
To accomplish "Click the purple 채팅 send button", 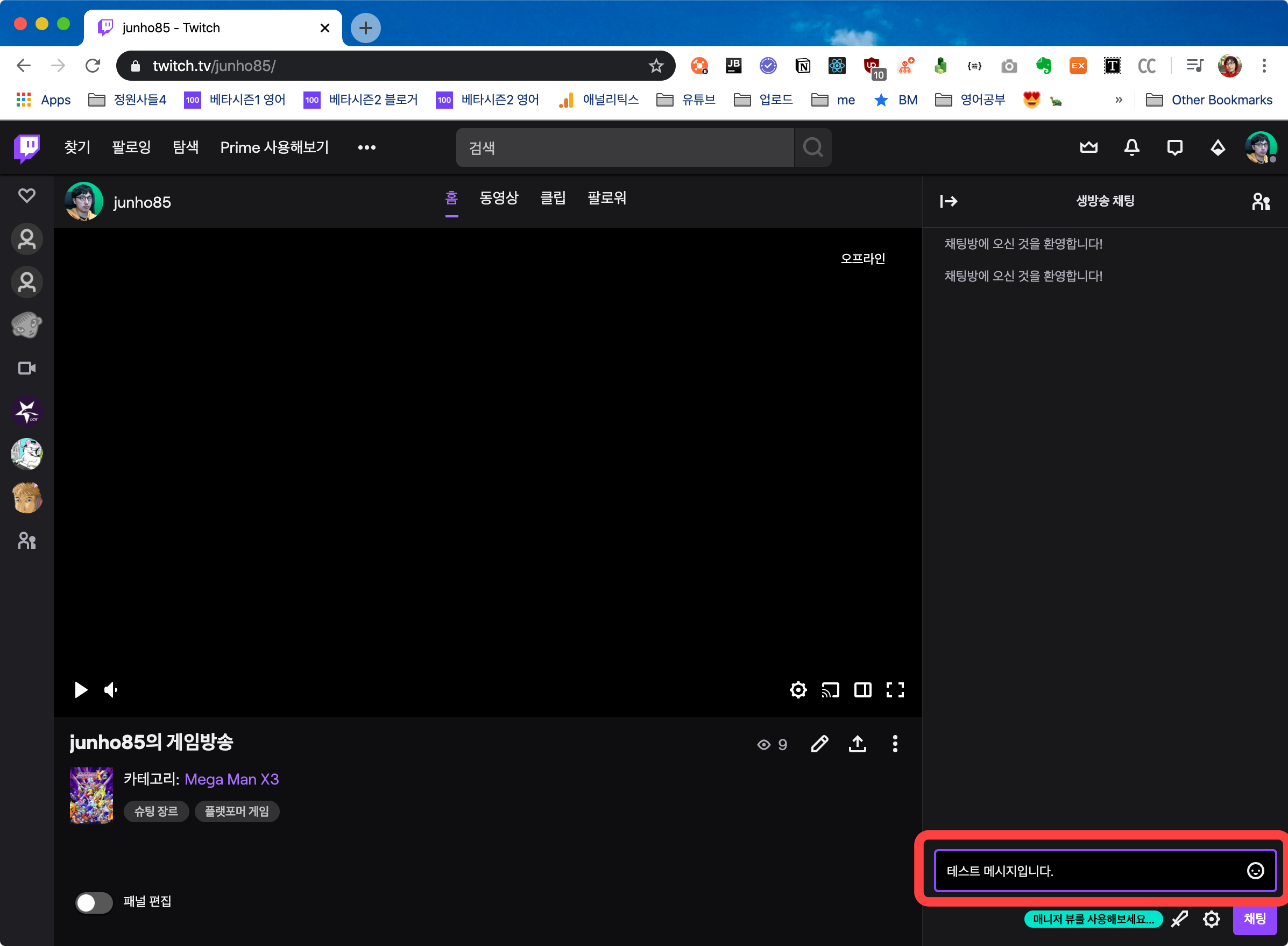I will coord(1254,919).
